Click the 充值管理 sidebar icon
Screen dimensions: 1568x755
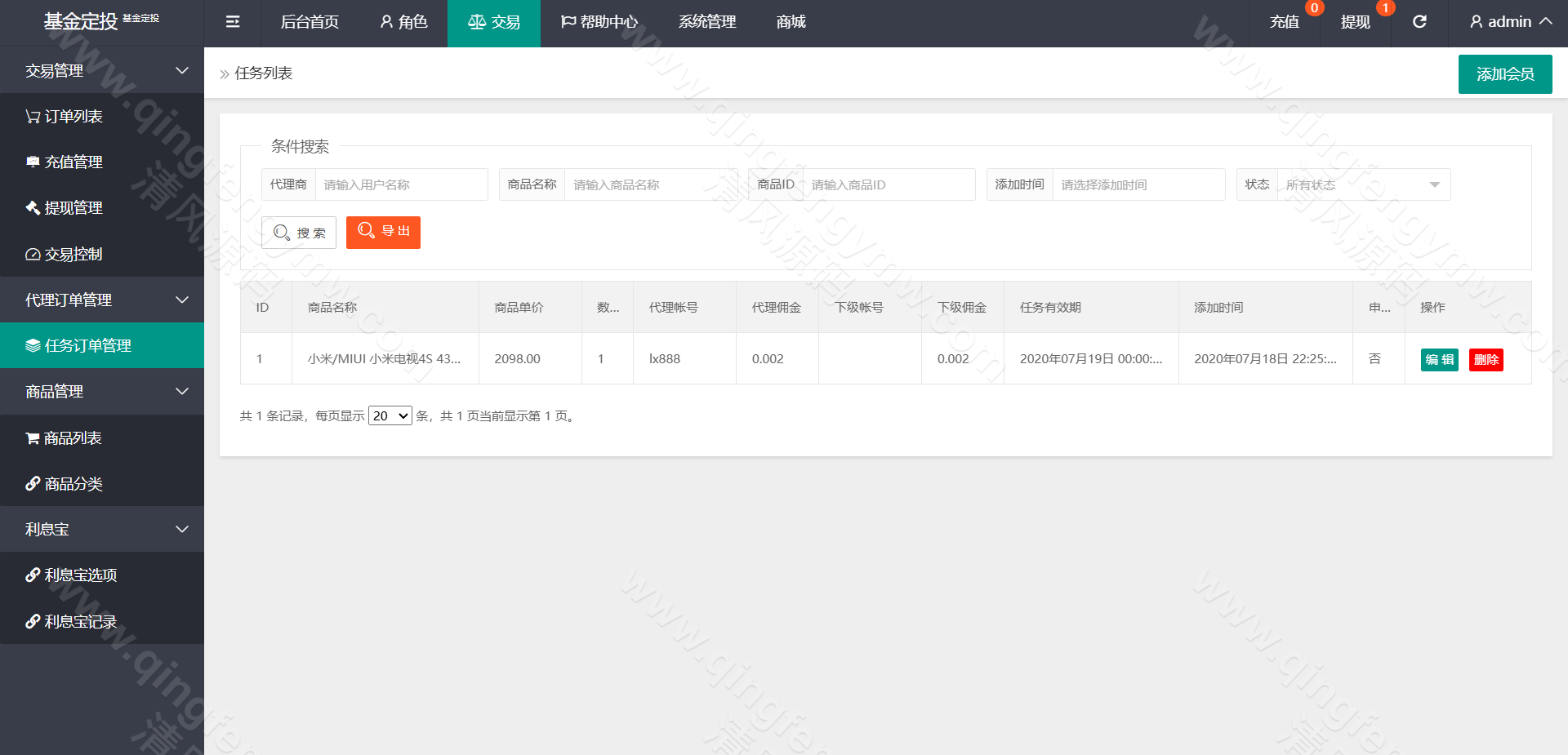(x=33, y=162)
